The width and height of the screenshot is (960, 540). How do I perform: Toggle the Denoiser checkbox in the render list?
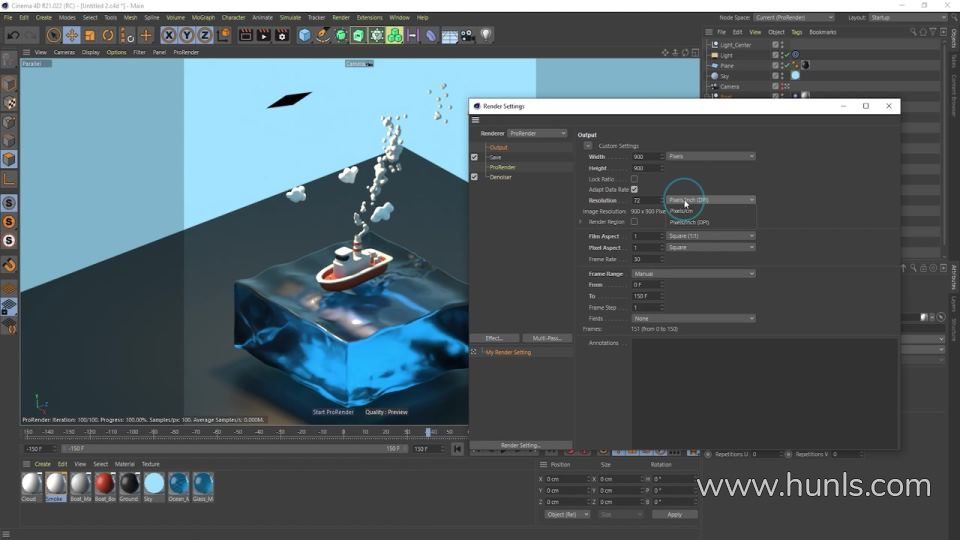tap(474, 177)
